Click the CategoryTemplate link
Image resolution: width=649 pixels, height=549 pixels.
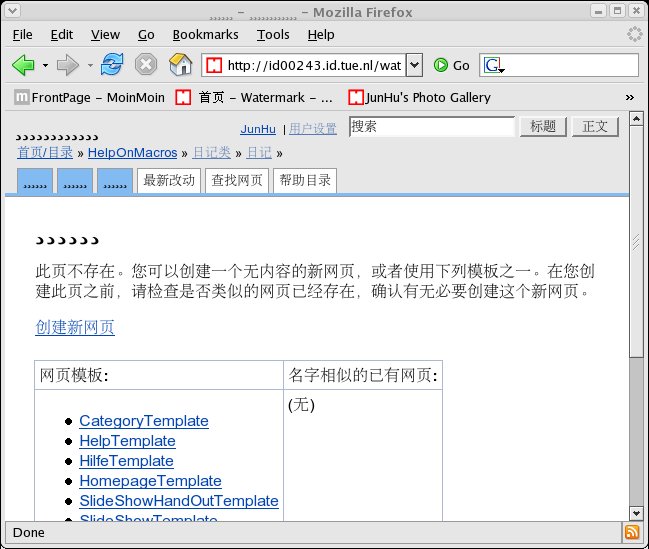(x=144, y=421)
